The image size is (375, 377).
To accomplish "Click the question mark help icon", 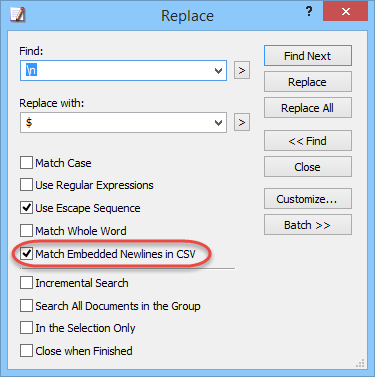I will [x=309, y=12].
